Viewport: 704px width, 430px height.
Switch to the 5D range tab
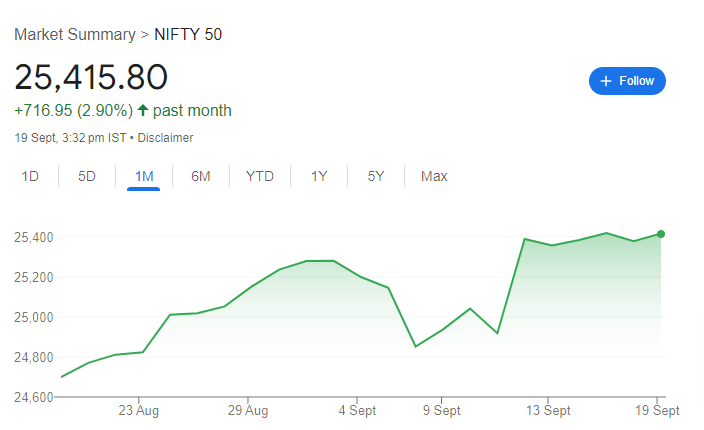[x=87, y=177]
